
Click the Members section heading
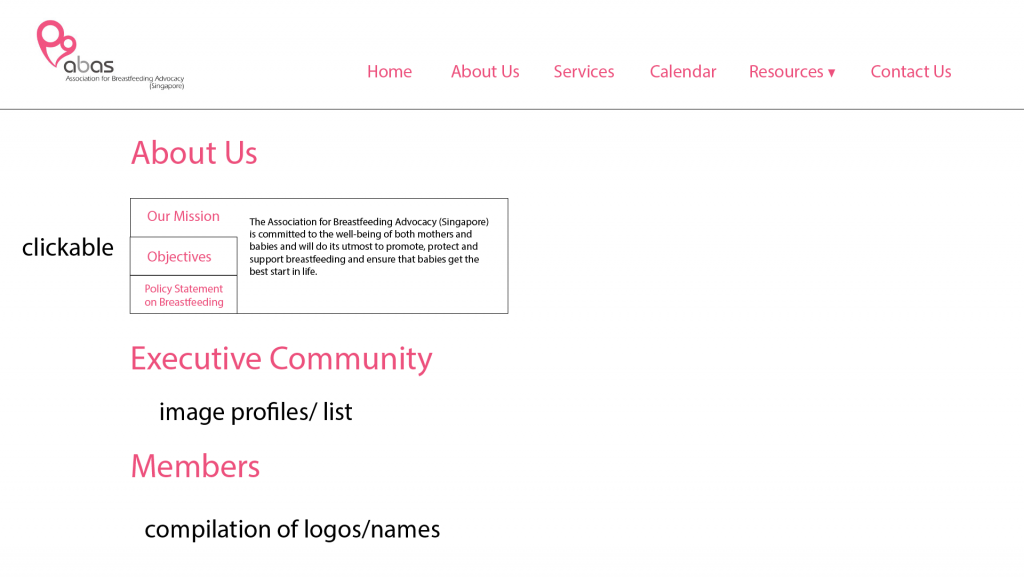coord(195,467)
